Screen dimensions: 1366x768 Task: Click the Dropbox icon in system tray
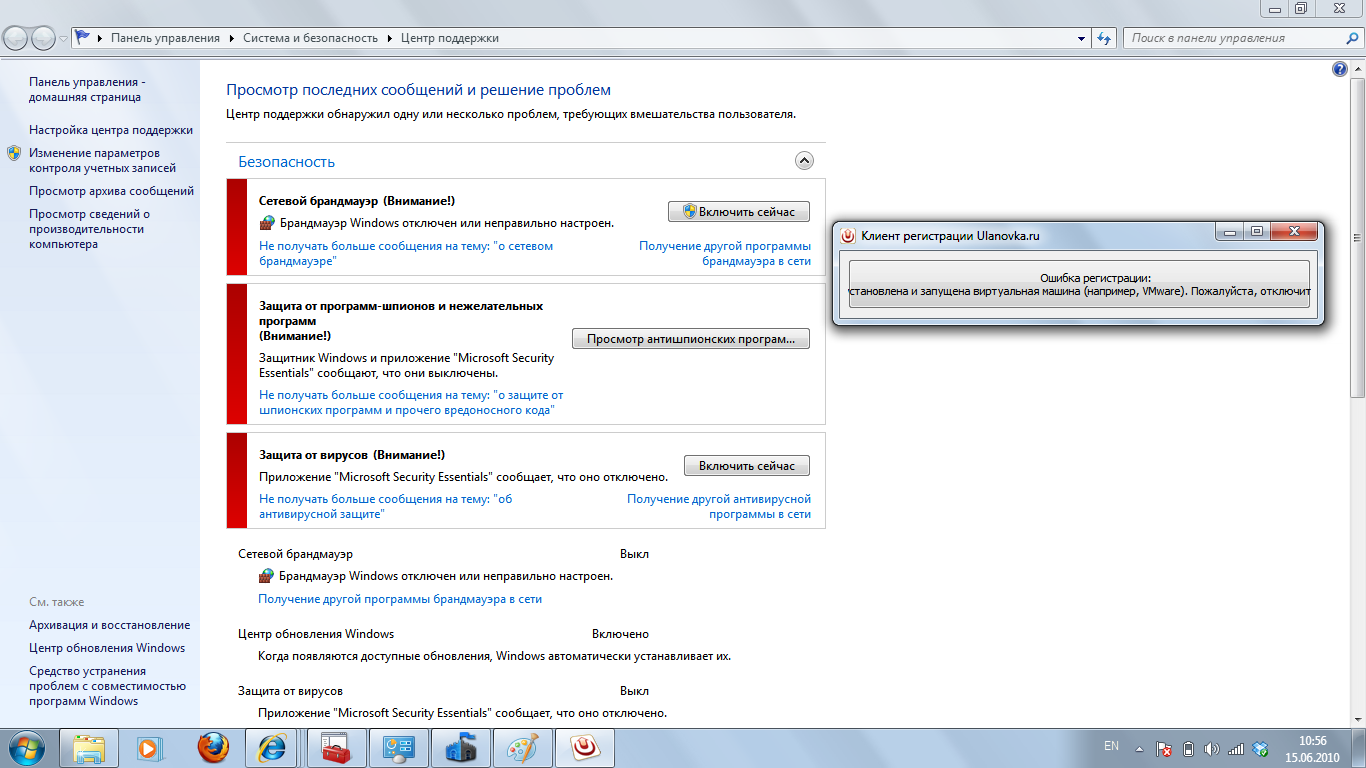[x=1261, y=748]
